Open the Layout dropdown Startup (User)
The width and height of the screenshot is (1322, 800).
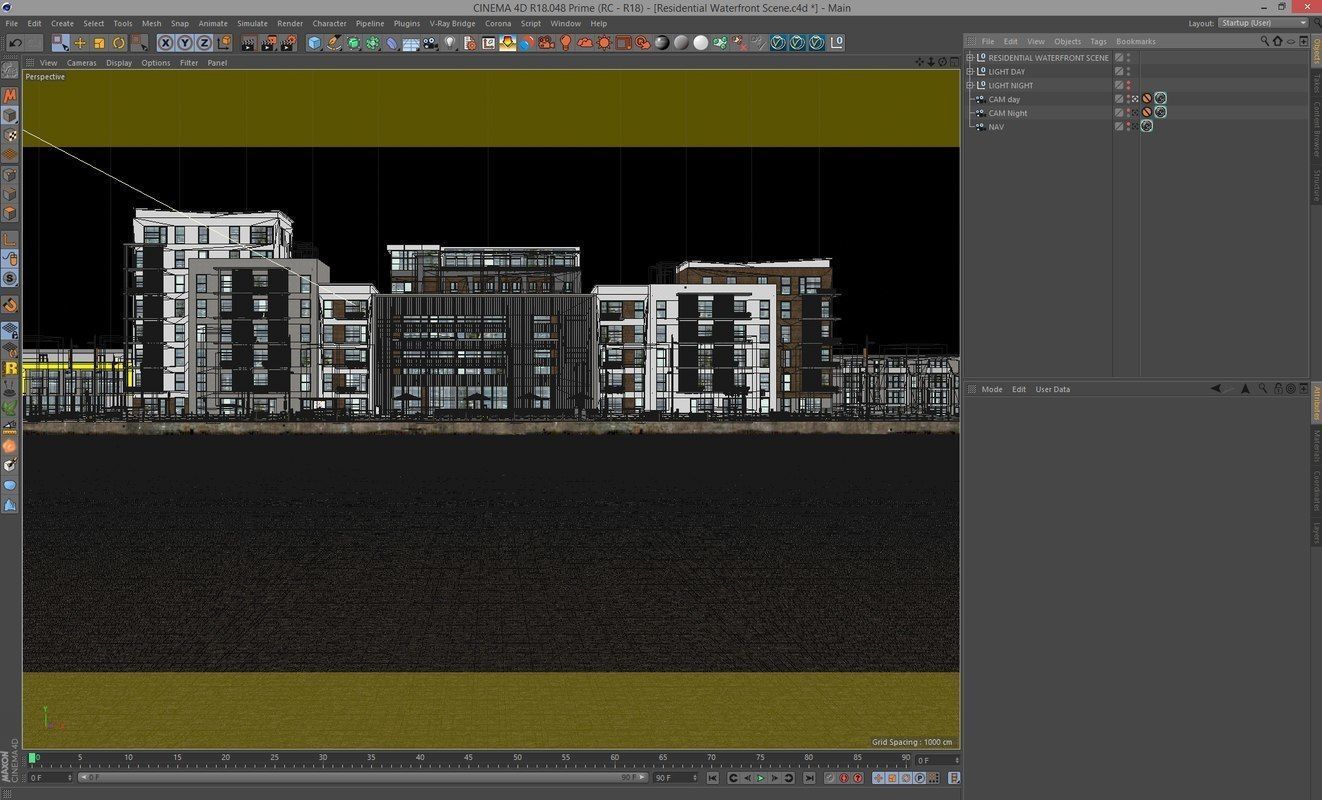tap(1263, 23)
